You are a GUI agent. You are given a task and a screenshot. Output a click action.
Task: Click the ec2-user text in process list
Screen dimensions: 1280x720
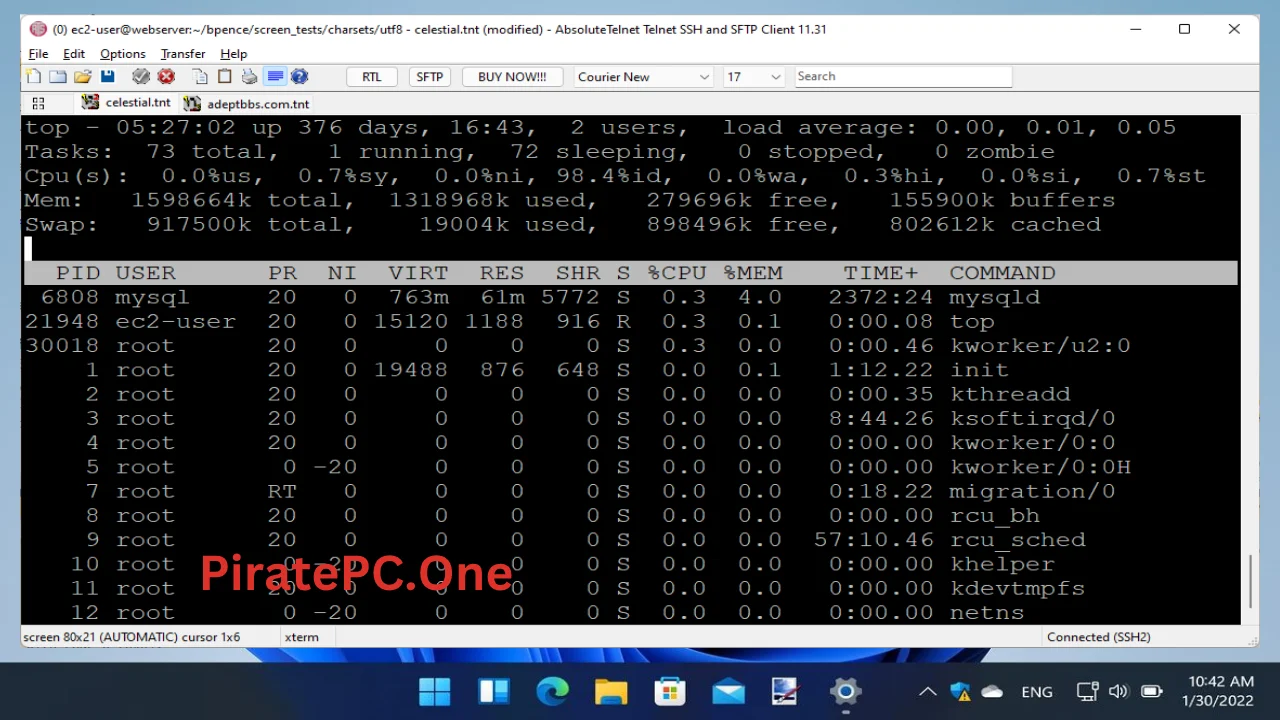(175, 321)
